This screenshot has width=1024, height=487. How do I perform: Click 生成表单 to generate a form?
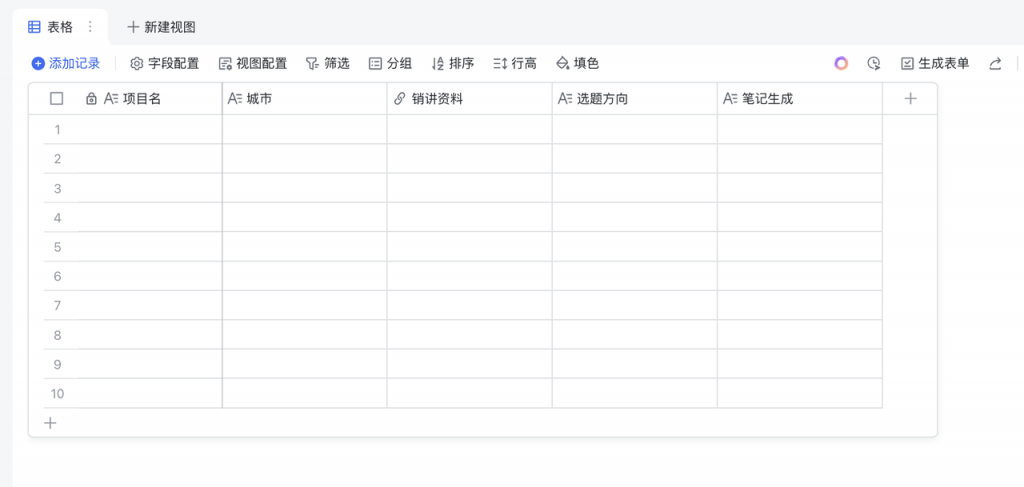[935, 63]
